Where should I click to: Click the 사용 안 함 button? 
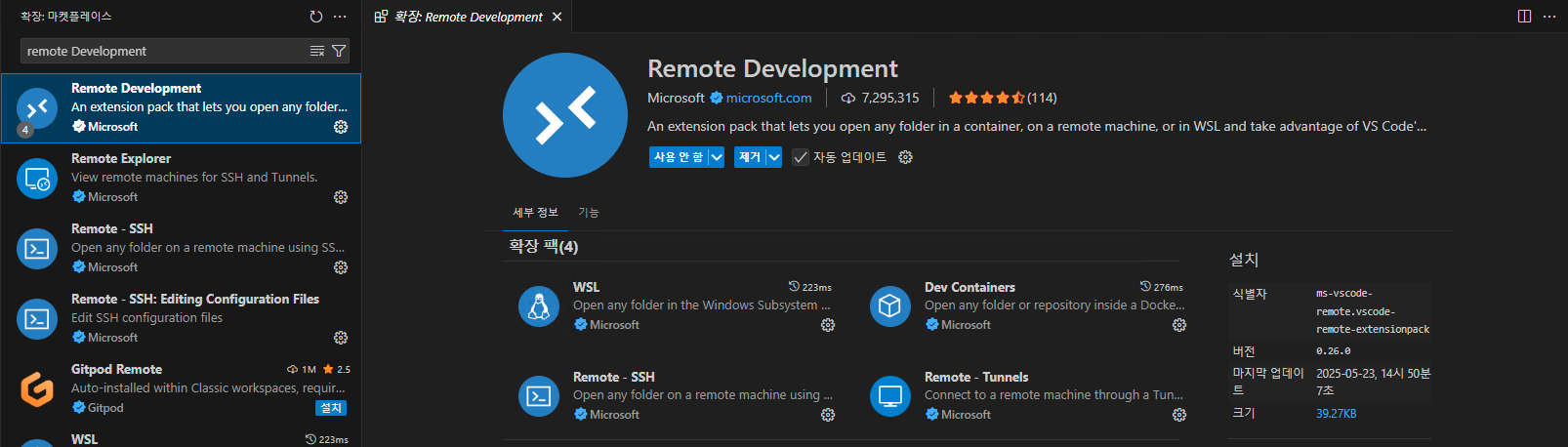pos(679,157)
